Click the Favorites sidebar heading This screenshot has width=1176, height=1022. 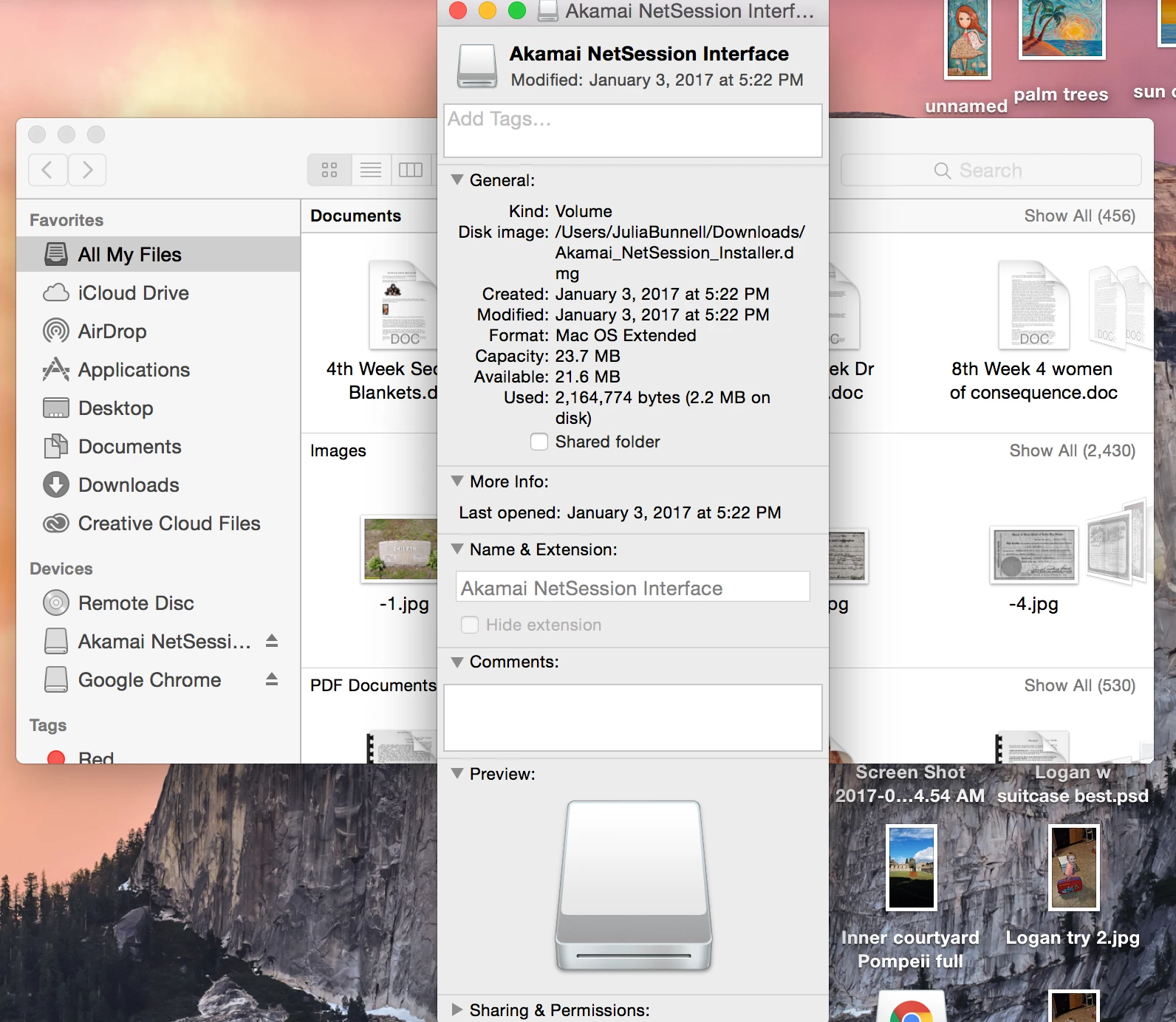(66, 220)
